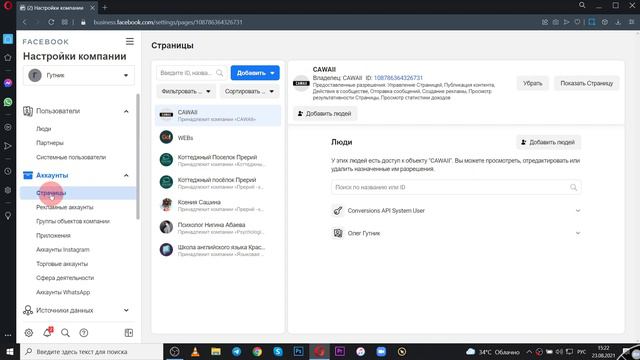
Task: Expand Conversions API System User row
Action: point(578,211)
